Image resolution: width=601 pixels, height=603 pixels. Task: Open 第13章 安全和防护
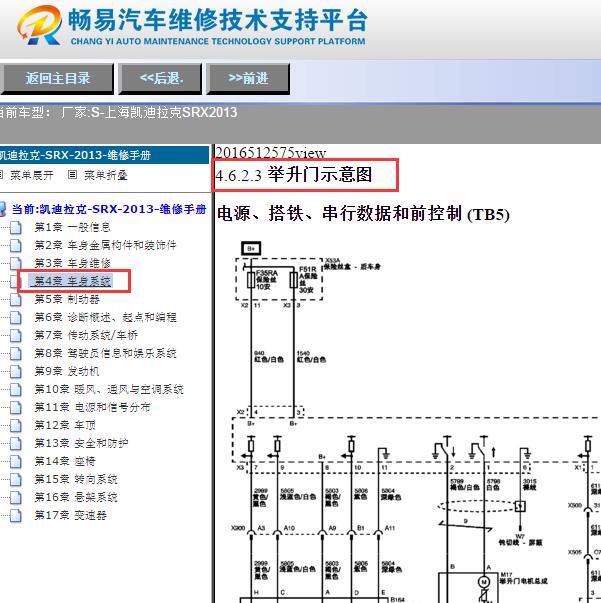coord(81,443)
